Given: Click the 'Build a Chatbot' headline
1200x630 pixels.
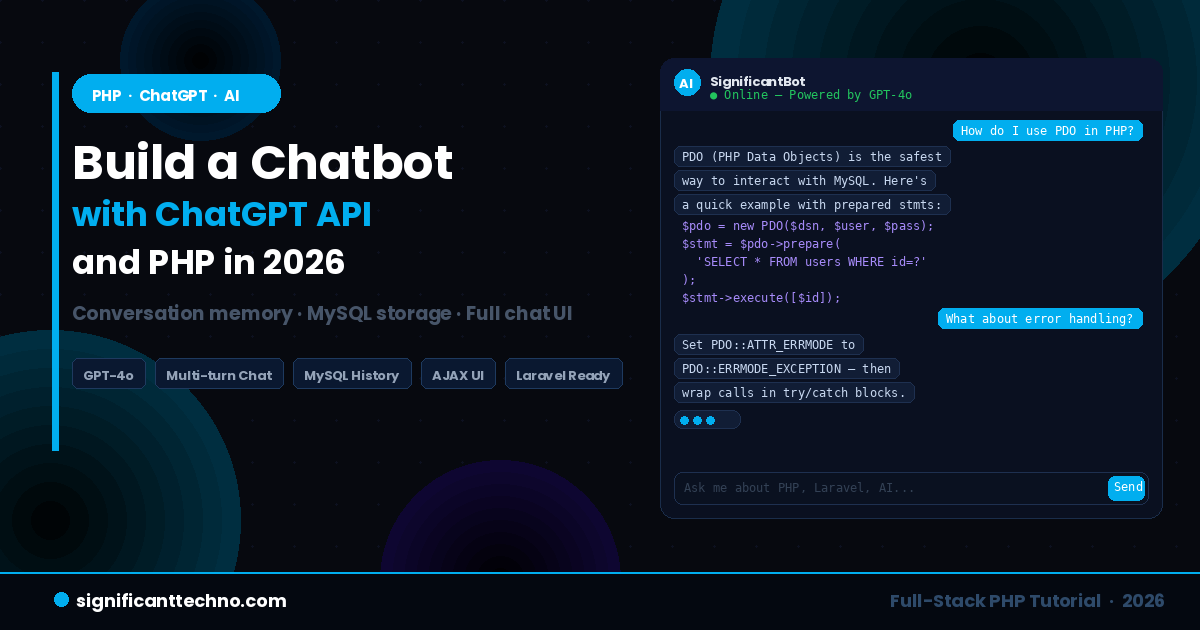Looking at the screenshot, I should coord(263,162).
